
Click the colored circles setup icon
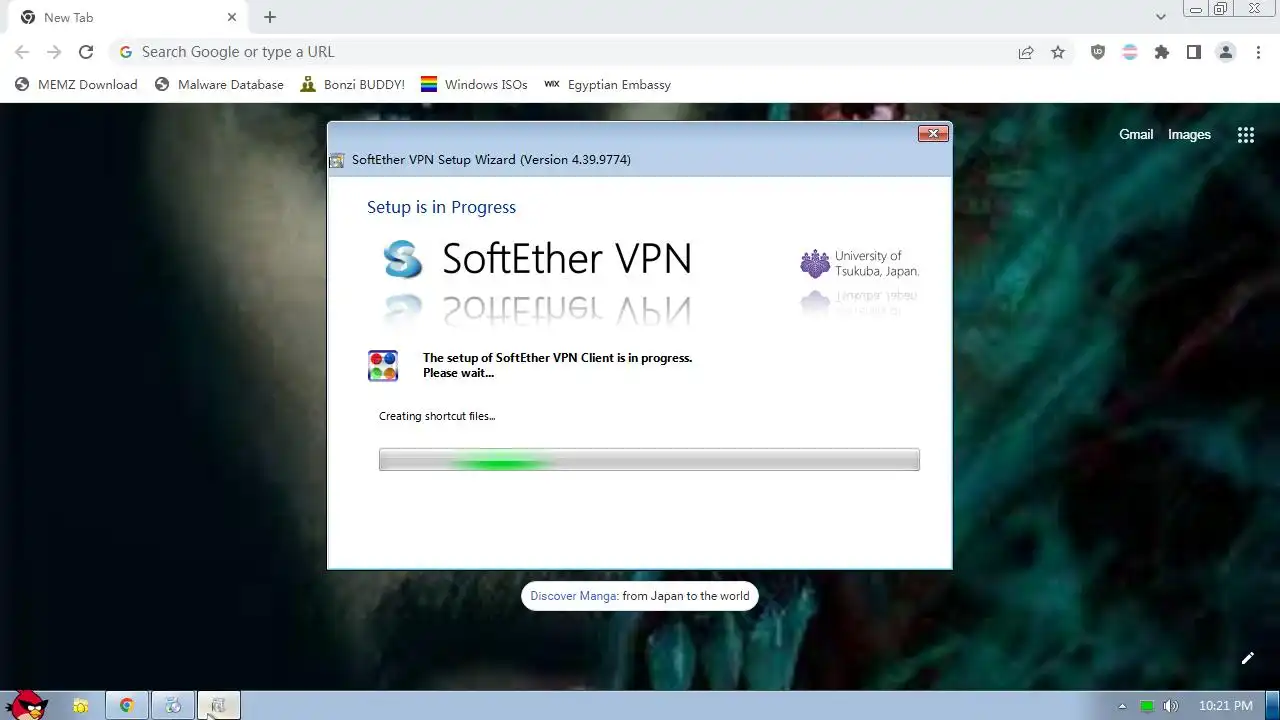point(383,365)
